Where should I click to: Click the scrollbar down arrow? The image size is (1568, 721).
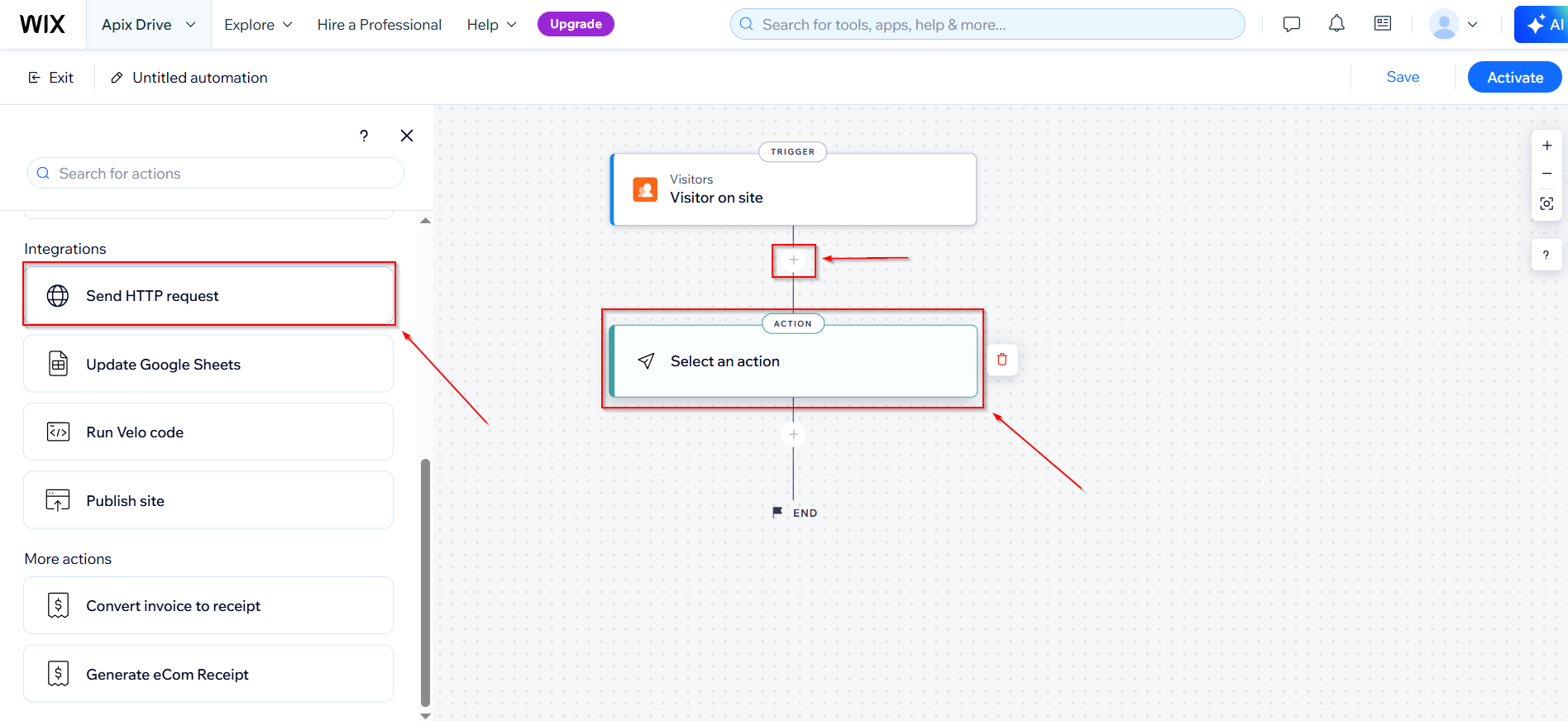pyautogui.click(x=426, y=716)
